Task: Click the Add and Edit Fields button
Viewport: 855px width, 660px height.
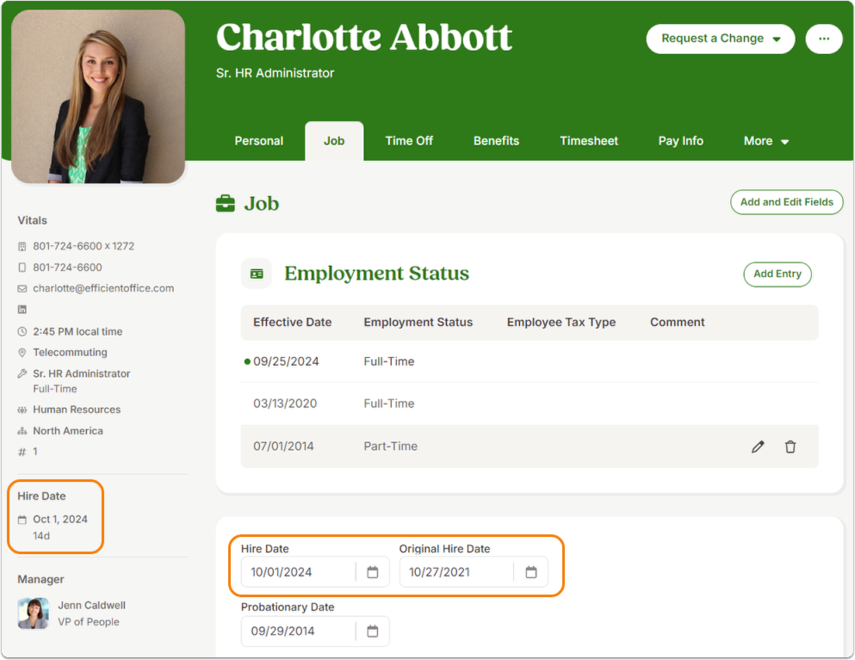Action: click(787, 202)
